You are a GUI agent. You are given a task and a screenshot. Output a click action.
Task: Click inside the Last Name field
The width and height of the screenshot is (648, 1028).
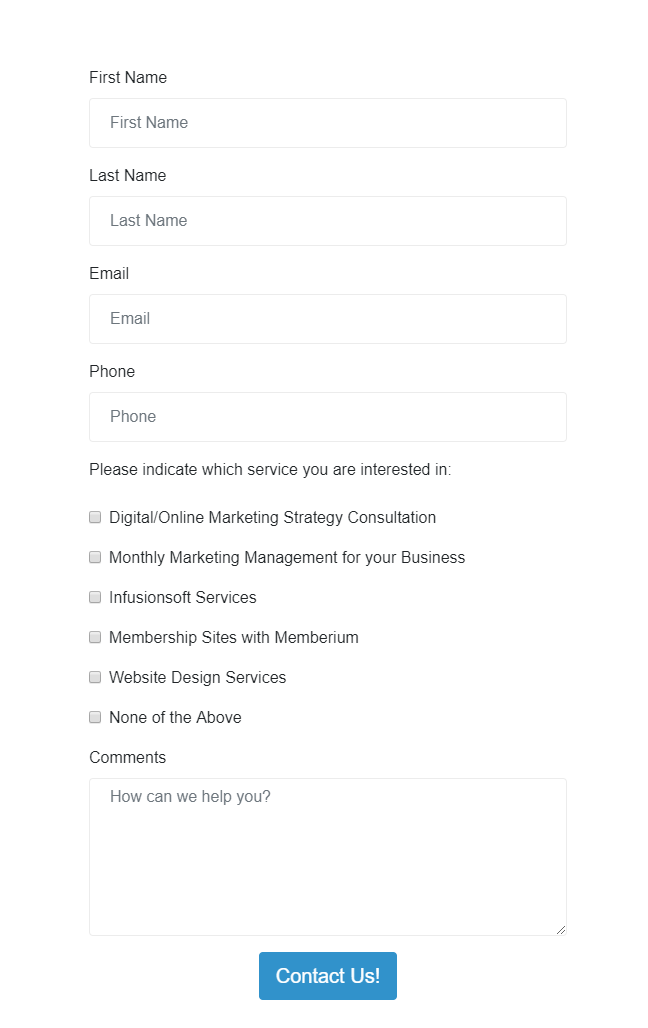328,221
